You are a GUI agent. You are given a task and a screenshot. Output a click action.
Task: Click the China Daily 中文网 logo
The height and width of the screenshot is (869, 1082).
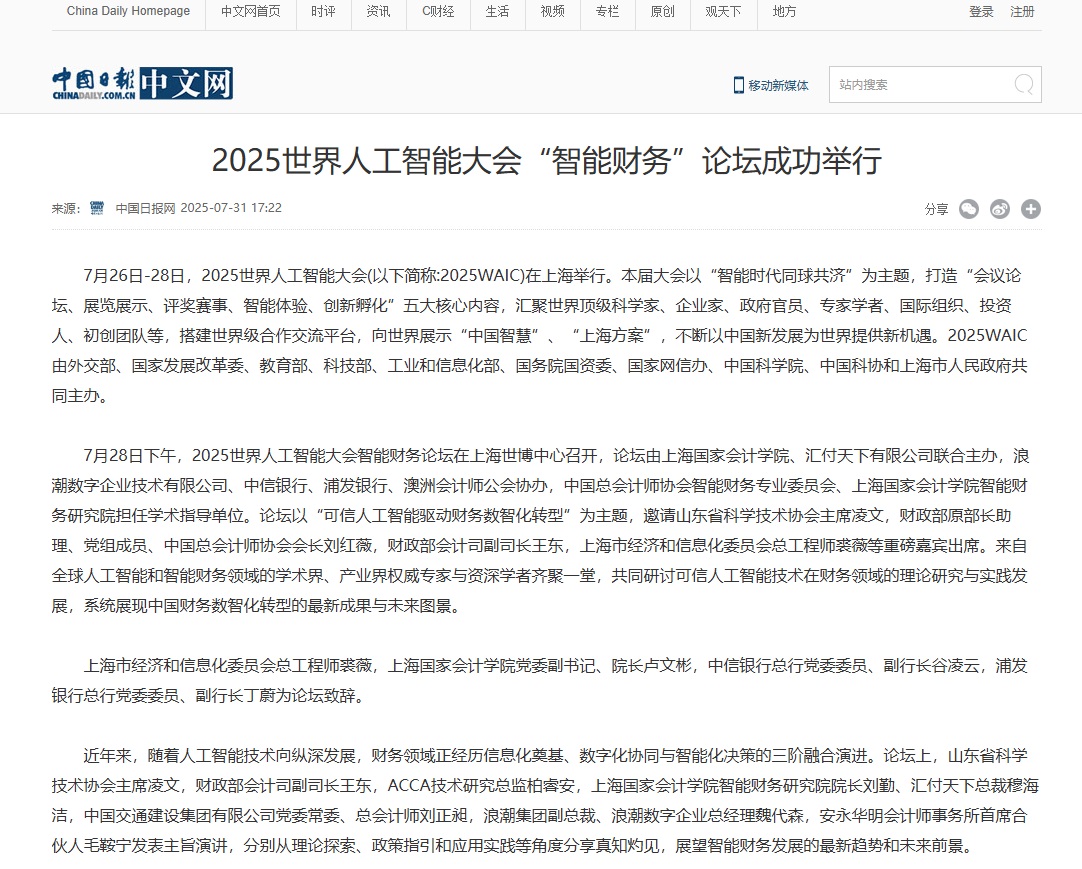[143, 84]
